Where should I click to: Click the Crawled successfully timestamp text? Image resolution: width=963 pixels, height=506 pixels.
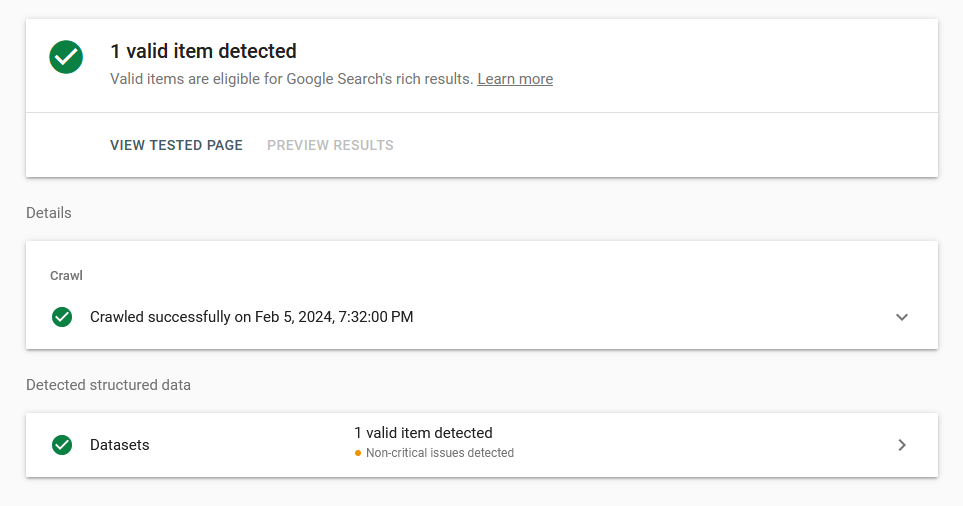[251, 317]
